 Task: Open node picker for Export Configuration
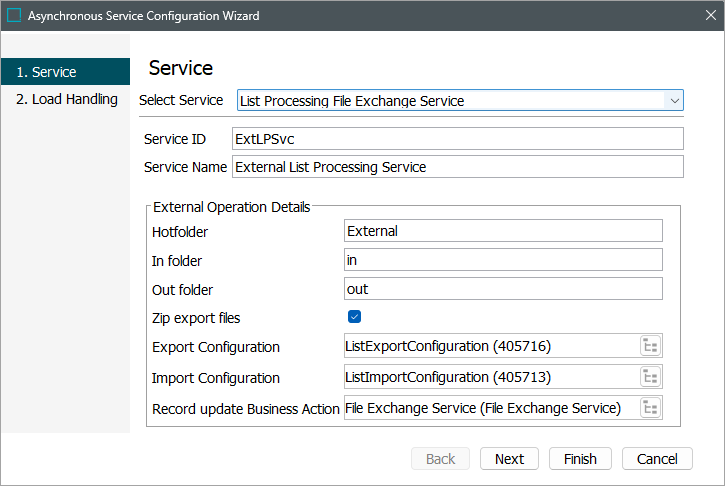650,346
